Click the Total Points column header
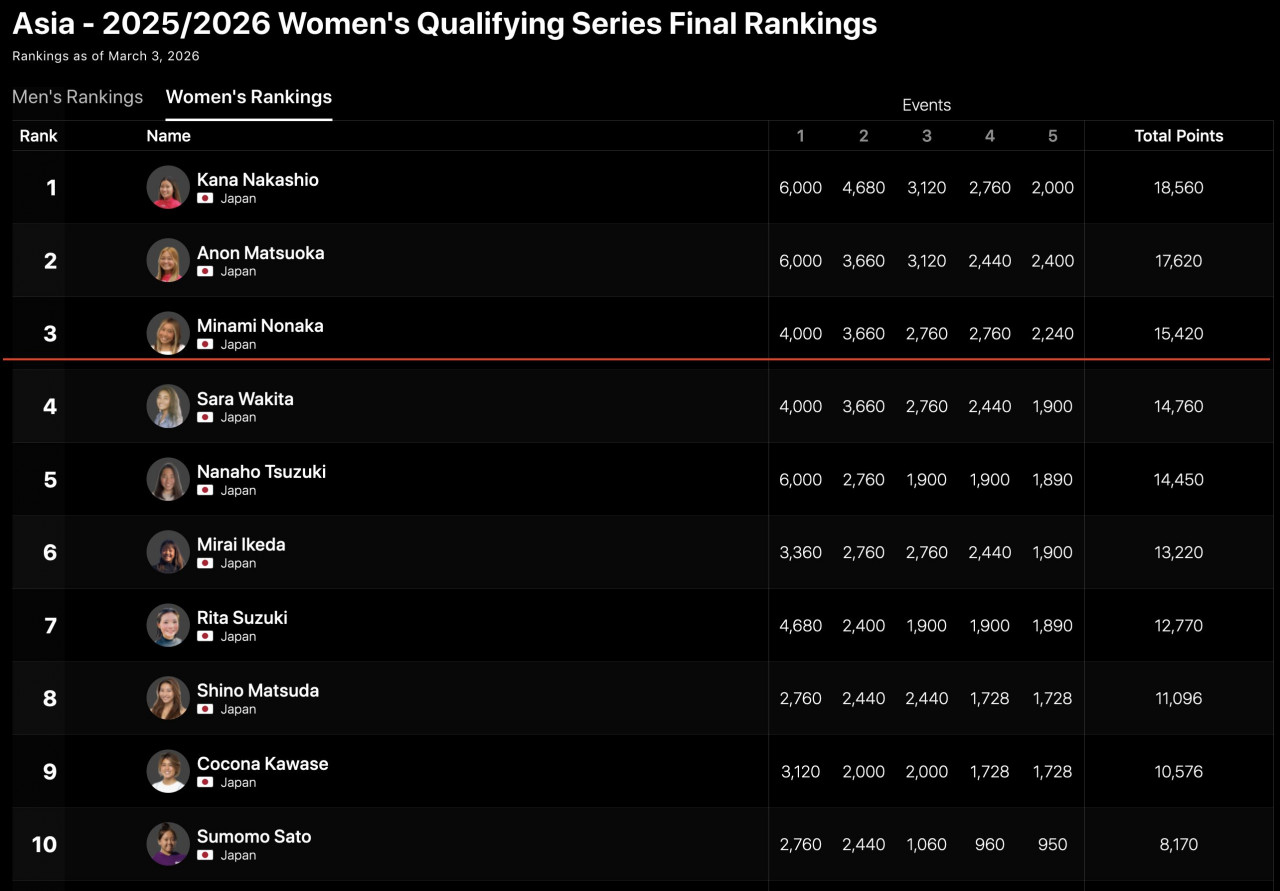Screen dimensions: 1280x891 click(x=1178, y=136)
